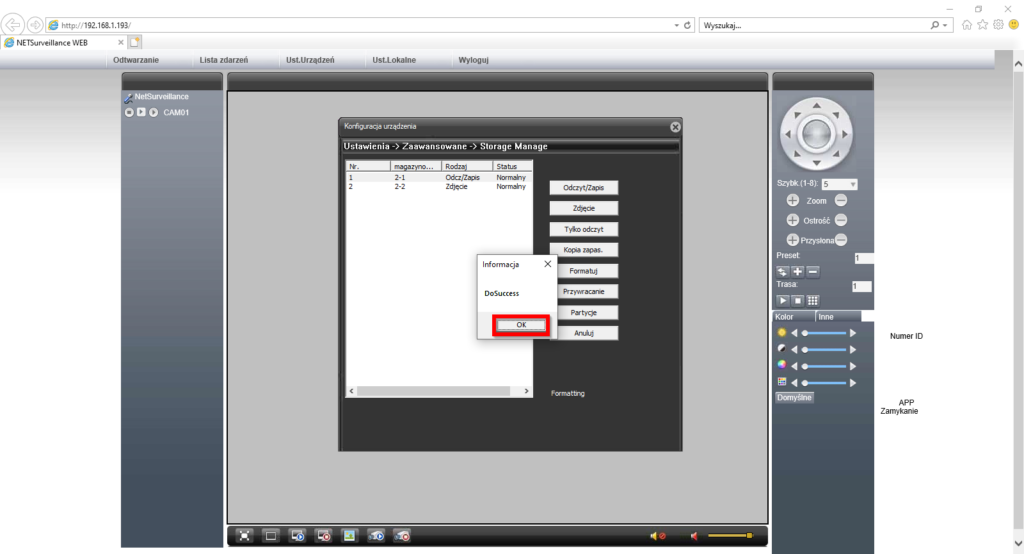
Task: Open the browser search provider dropdown
Action: pyautogui.click(x=946, y=24)
